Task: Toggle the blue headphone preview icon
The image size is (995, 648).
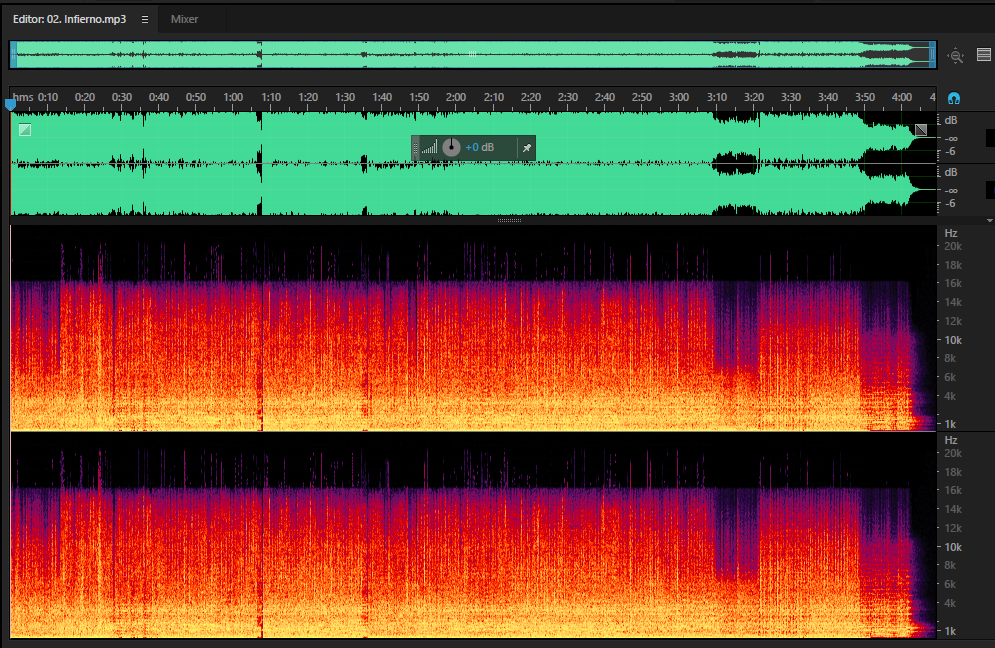Action: [x=954, y=98]
